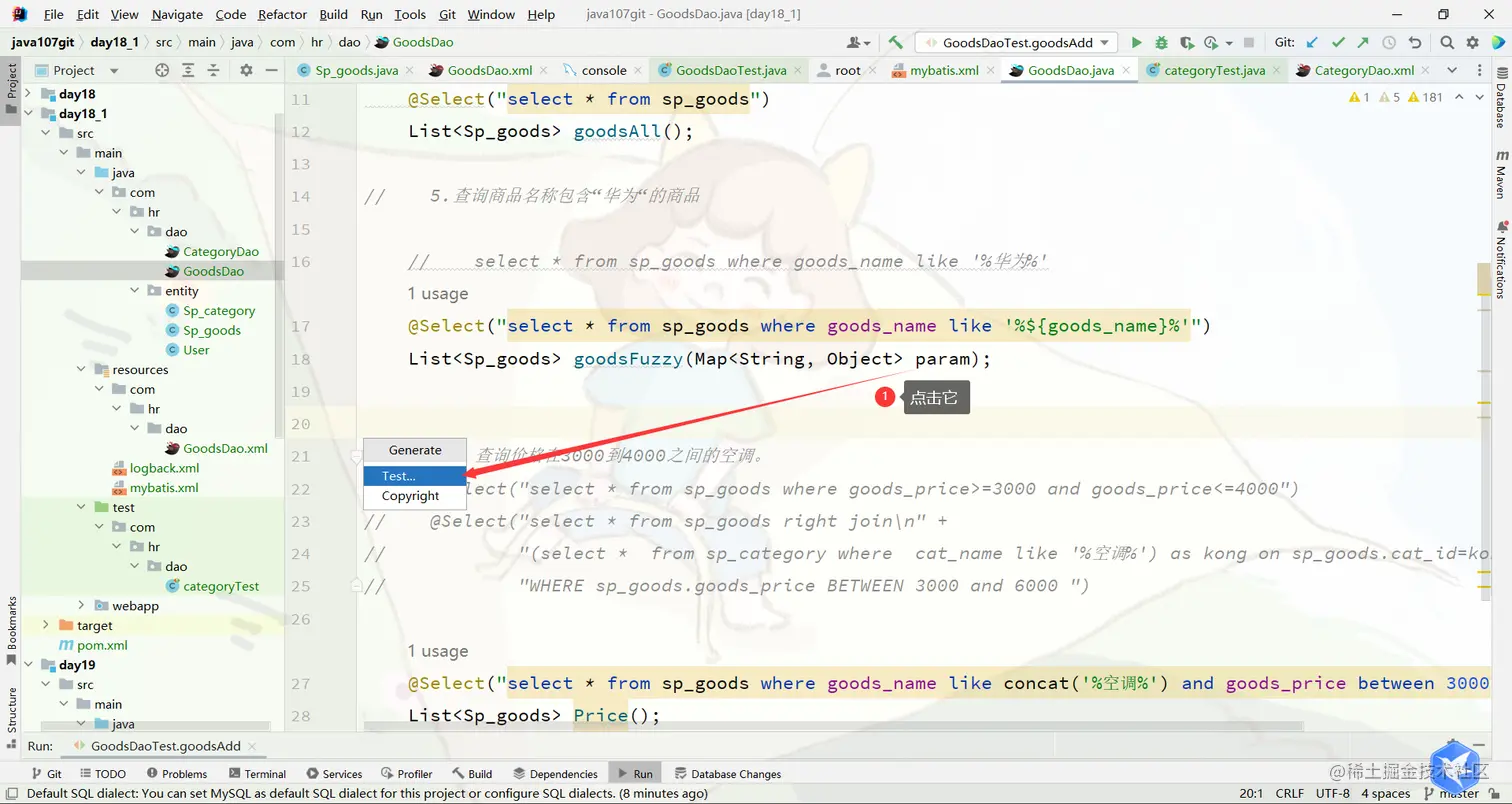Click Select Opened File target icon
The image size is (1512, 804).
pos(162,70)
